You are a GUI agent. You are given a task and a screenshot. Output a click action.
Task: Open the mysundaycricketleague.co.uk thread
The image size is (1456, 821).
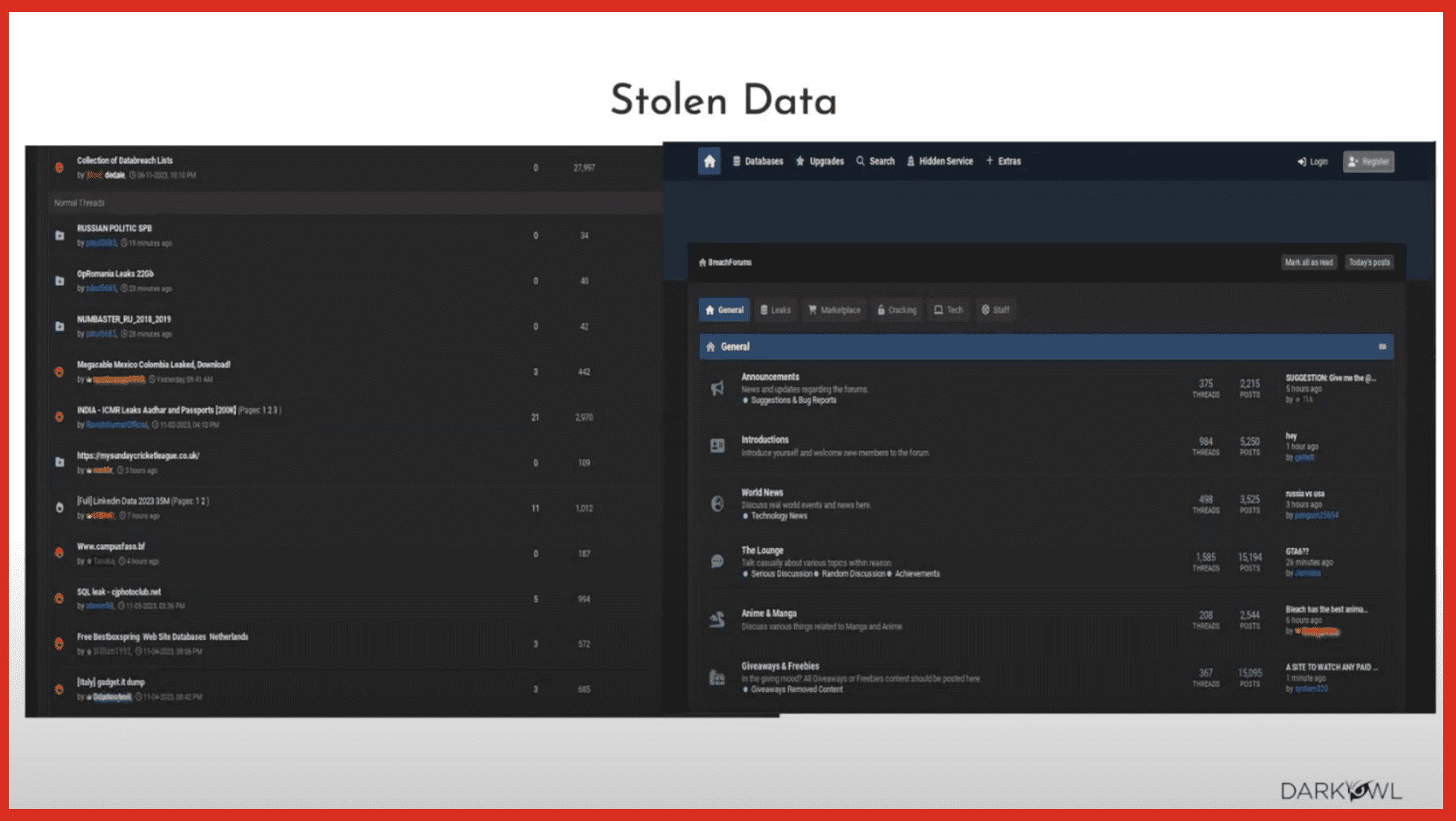tap(138, 456)
